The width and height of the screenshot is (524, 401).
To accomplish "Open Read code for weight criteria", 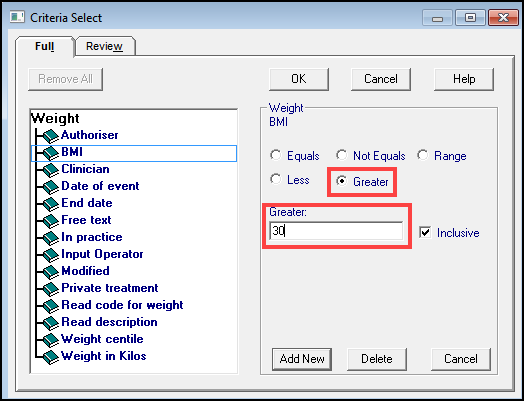I will (122, 305).
